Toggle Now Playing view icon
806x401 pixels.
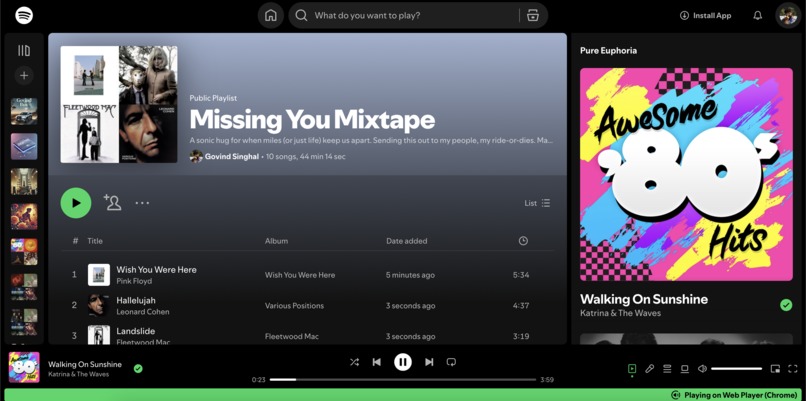632,369
